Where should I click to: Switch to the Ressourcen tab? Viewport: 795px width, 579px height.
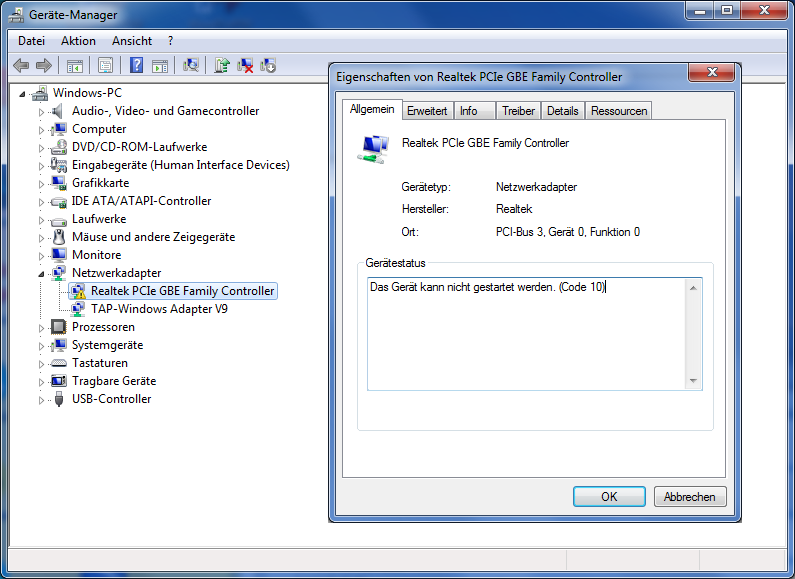619,111
